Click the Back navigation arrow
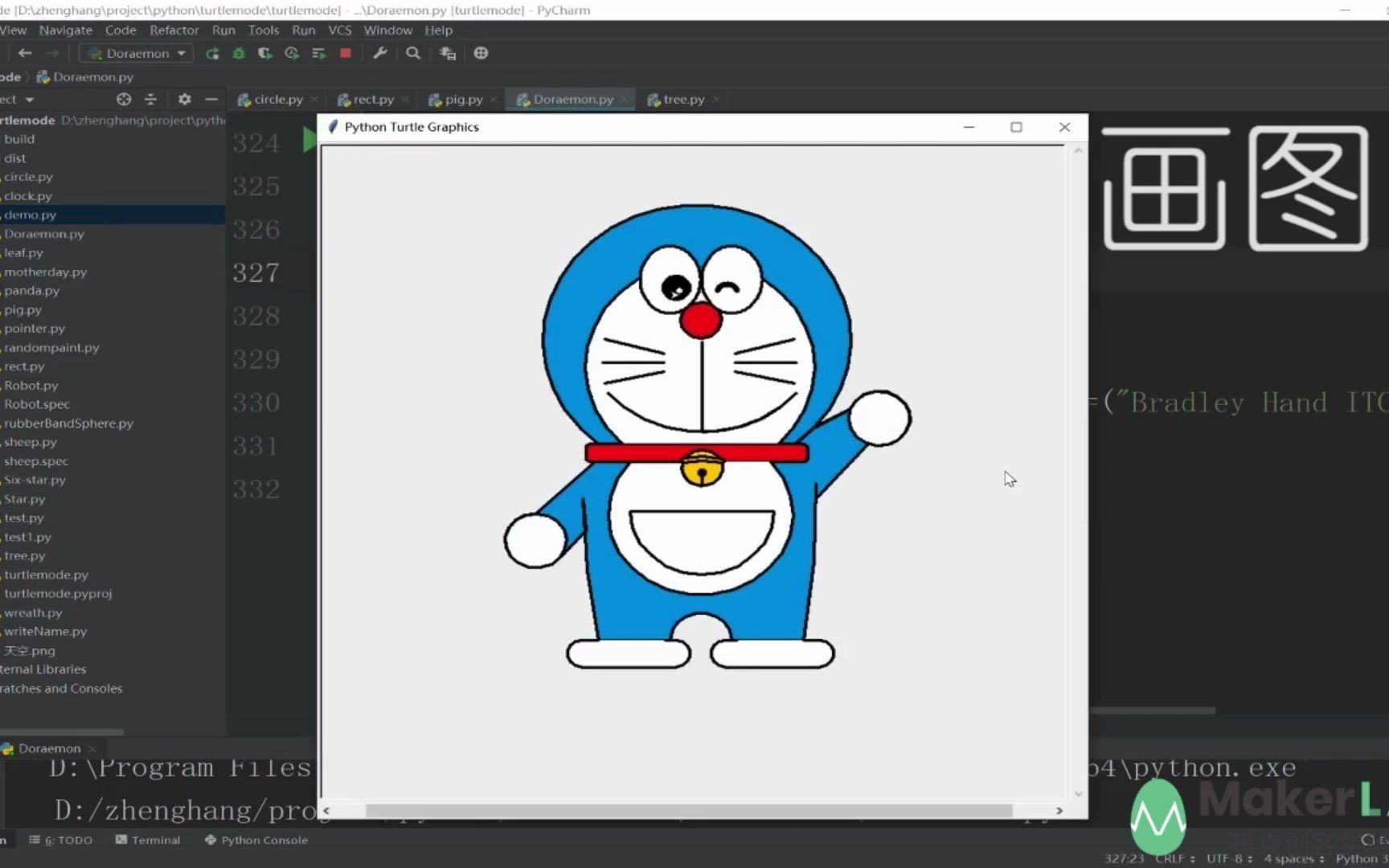The width and height of the screenshot is (1389, 868). click(25, 53)
